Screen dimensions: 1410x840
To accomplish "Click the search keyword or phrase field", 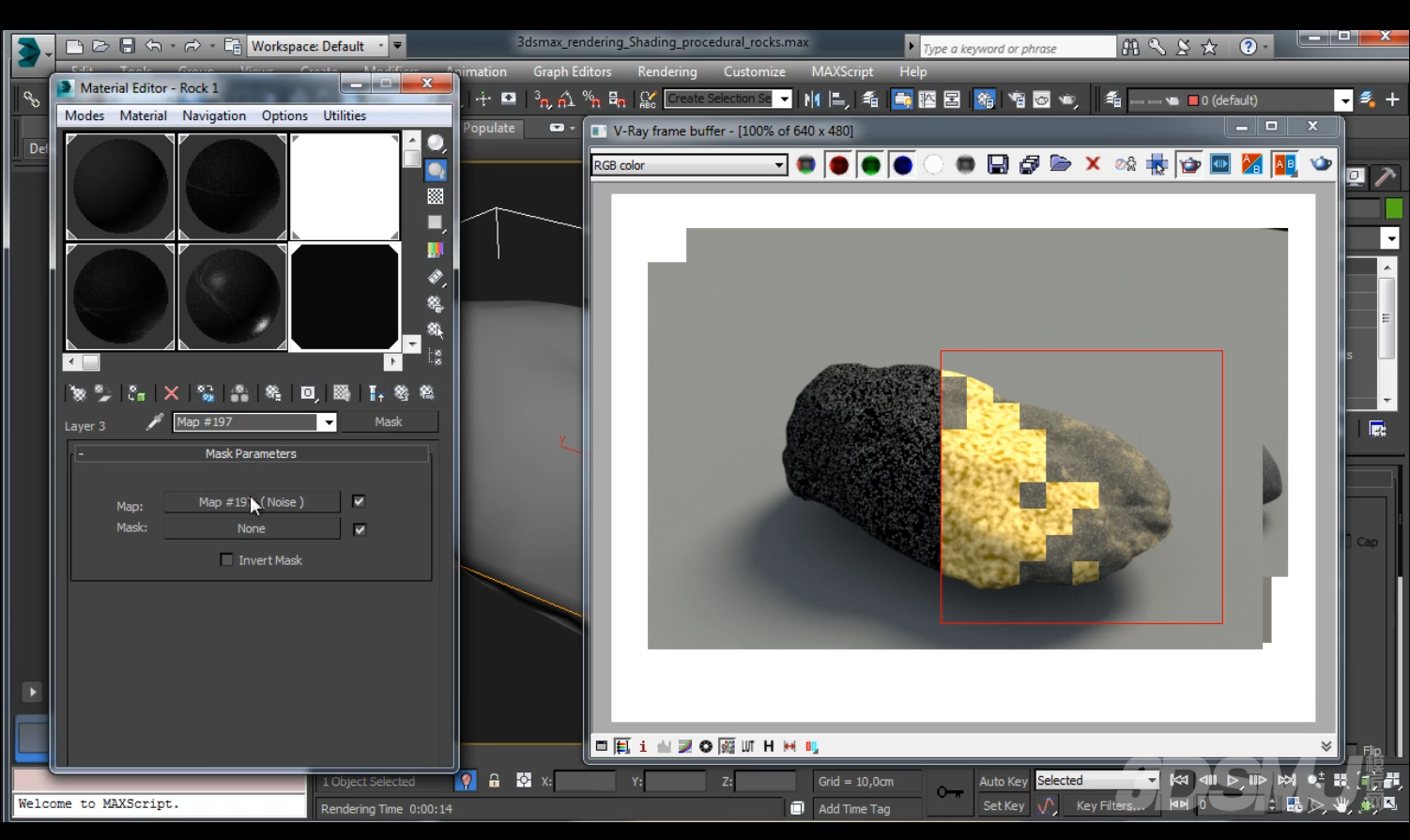I will (x=1018, y=48).
